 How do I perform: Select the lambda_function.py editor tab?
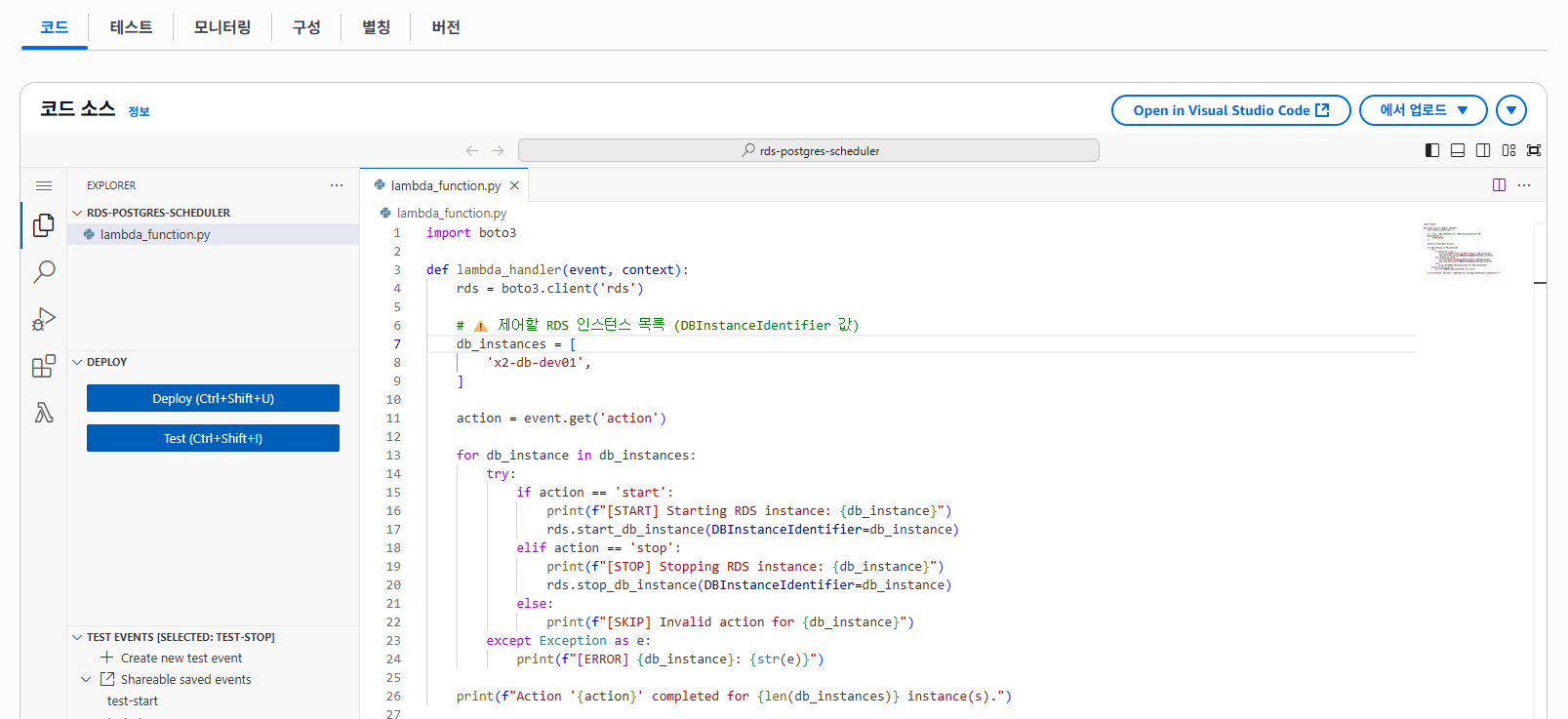pyautogui.click(x=445, y=185)
